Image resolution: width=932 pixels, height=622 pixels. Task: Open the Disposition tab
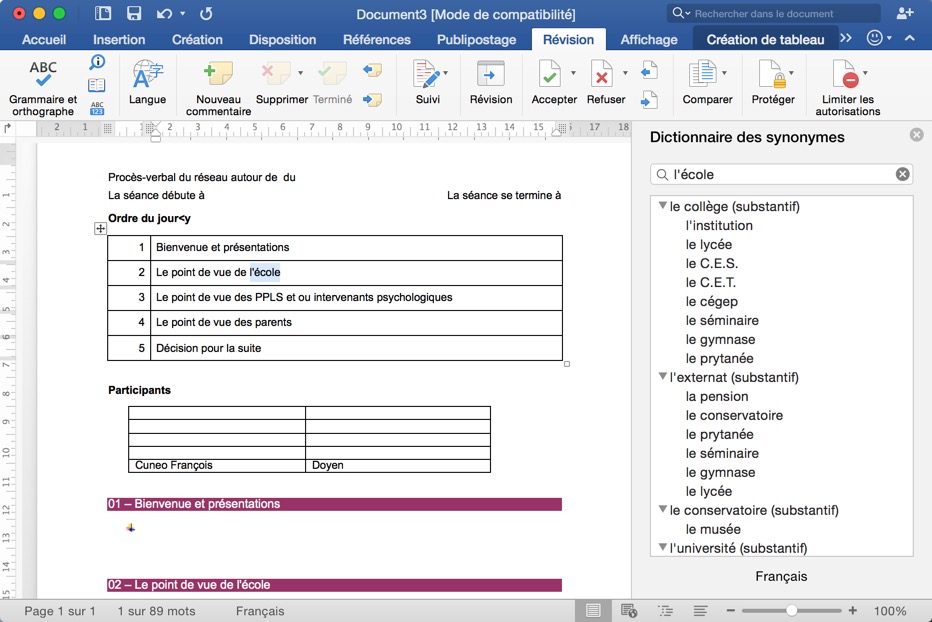[x=282, y=39]
